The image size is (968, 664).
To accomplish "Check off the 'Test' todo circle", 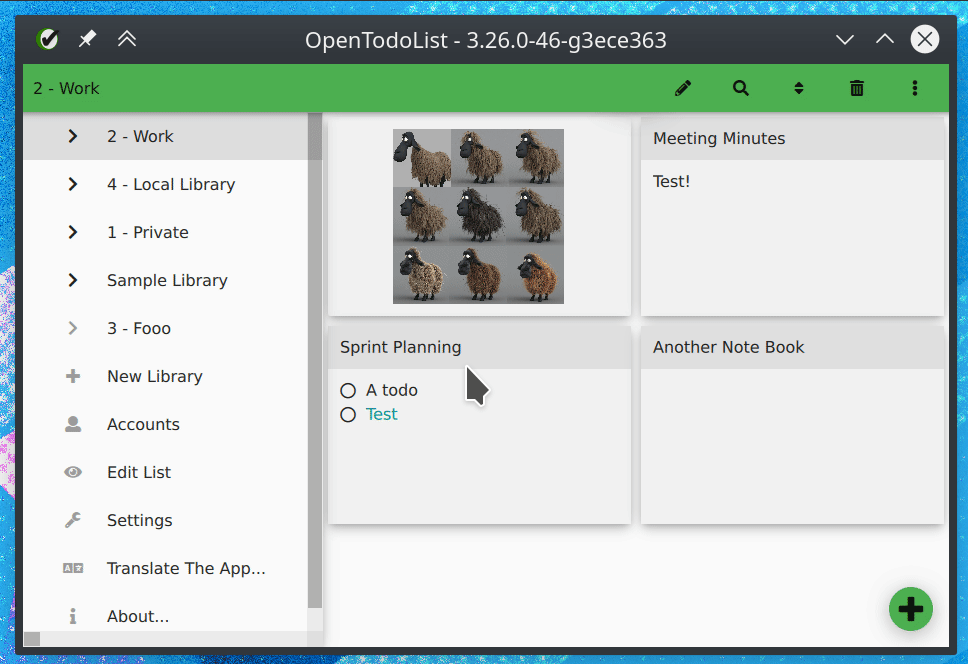I will pyautogui.click(x=348, y=415).
